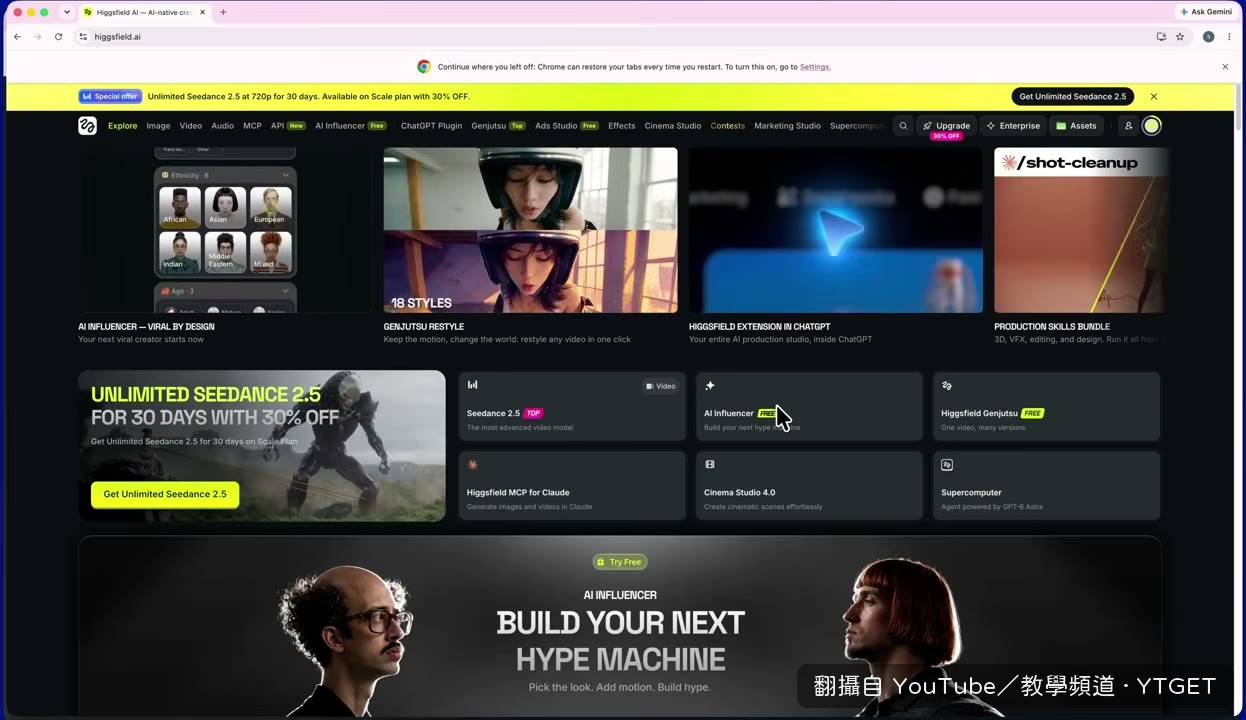This screenshot has width=1246, height=720.
Task: Open the Video nav menu
Action: 191,126
